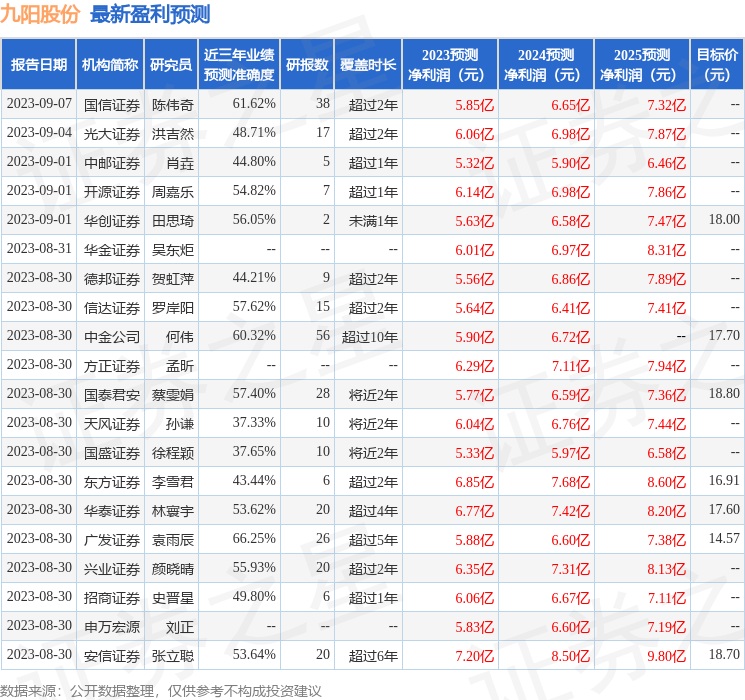The width and height of the screenshot is (745, 700).
Task: Select the 报告日期 column header
Action: [38, 65]
